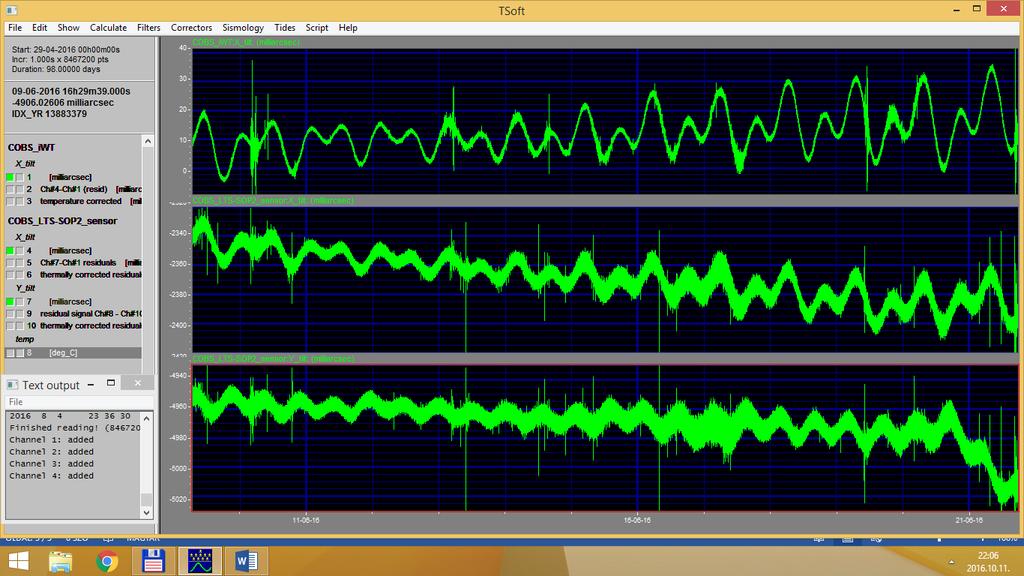Enable display of channel 9 residual signal
This screenshot has width=1024, height=576.
point(10,314)
